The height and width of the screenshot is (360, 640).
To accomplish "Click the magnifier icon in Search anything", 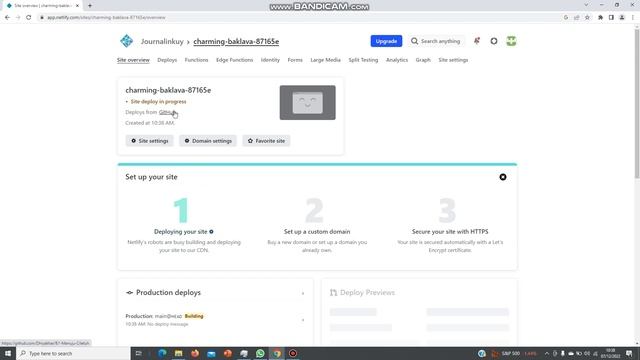I will (x=414, y=41).
